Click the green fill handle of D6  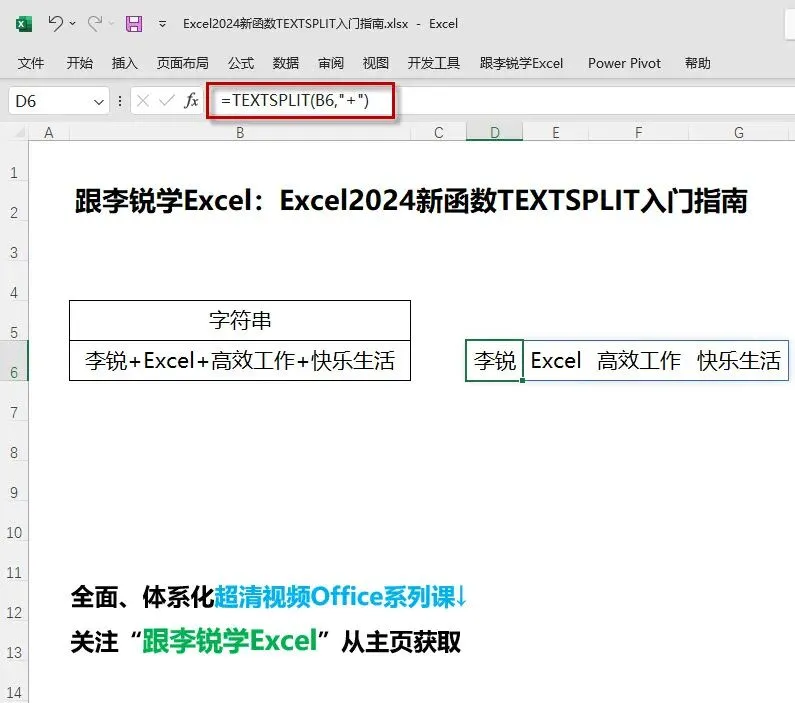(x=522, y=380)
